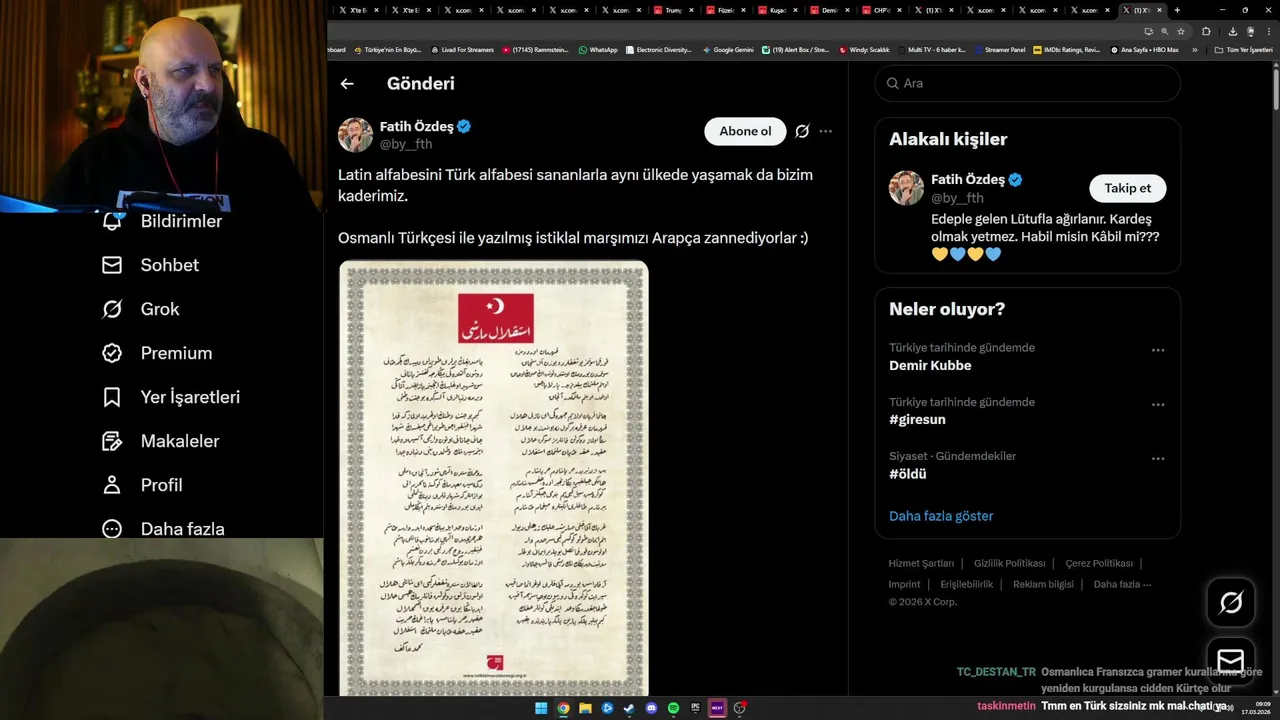This screenshot has height=720, width=1280.
Task: Click the @by__fth handle under the post author
Action: click(x=406, y=144)
